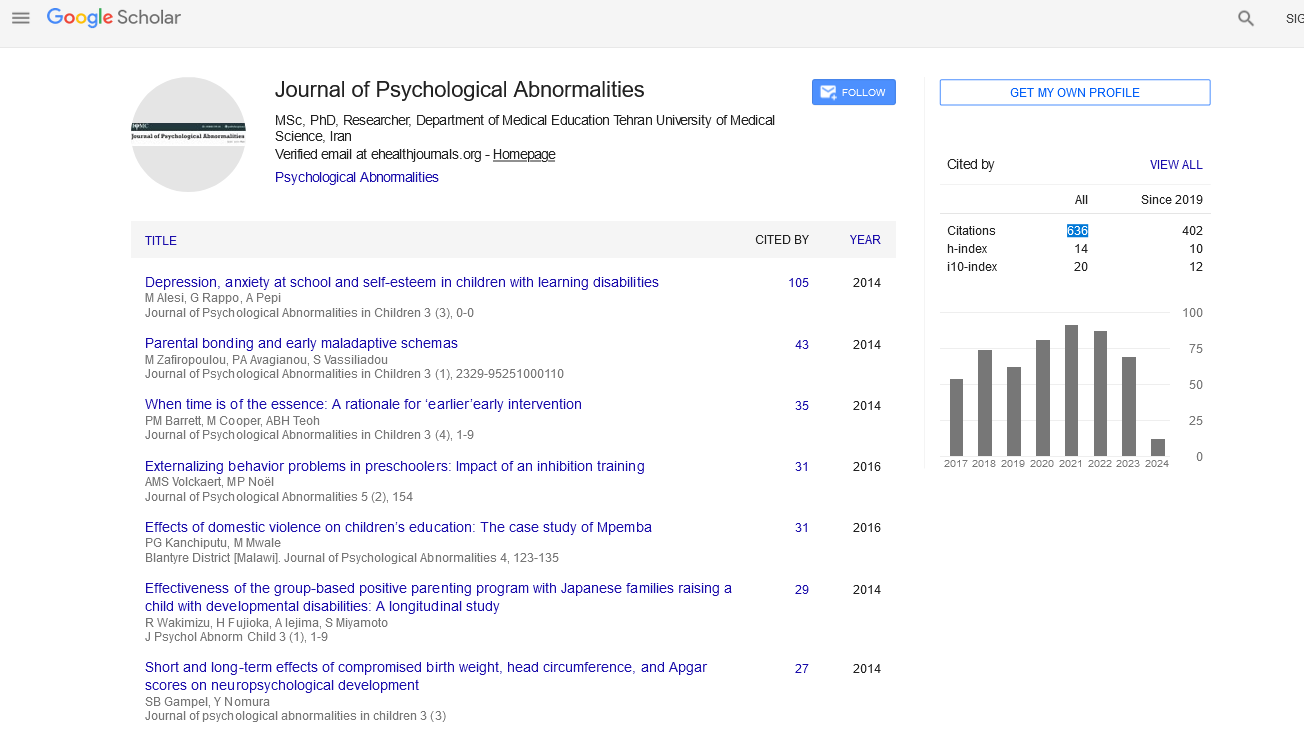Click the 2021 bar in citations chart
The height and width of the screenshot is (729, 1304).
tap(1071, 390)
